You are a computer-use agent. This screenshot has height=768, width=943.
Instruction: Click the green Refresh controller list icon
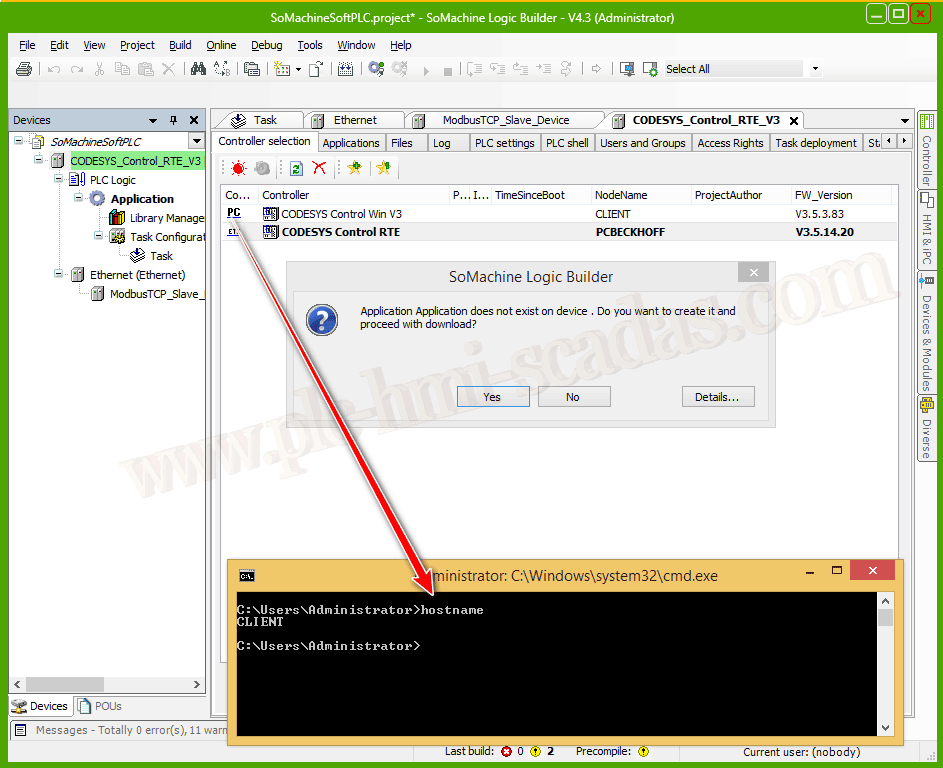pos(297,168)
